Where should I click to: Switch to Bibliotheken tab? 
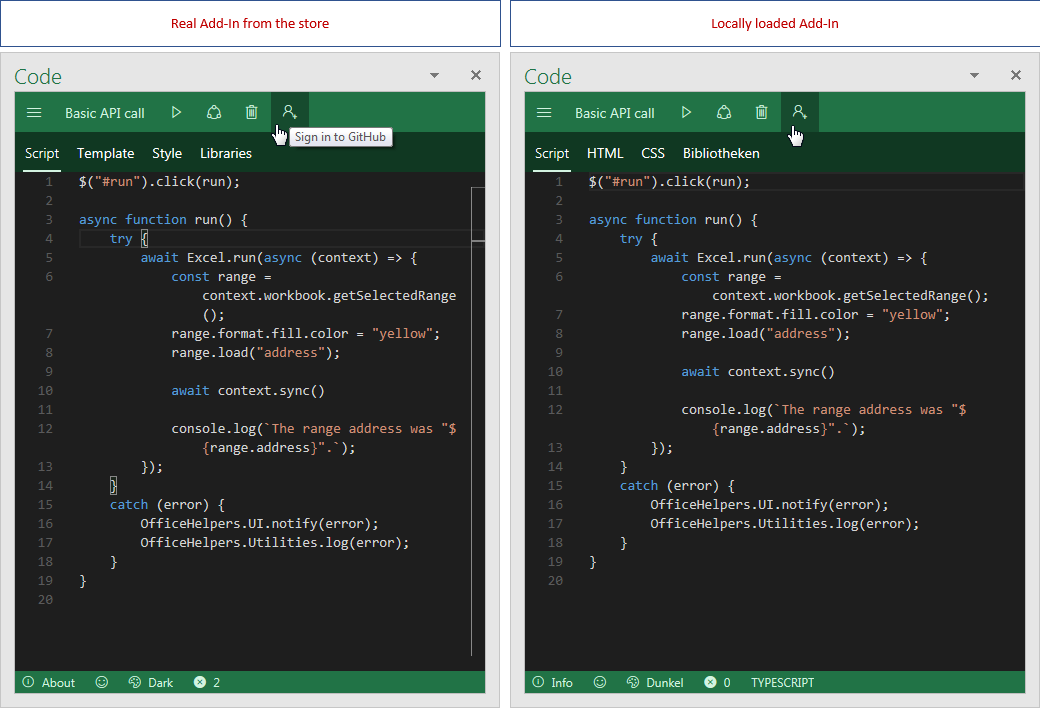pyautogui.click(x=721, y=153)
